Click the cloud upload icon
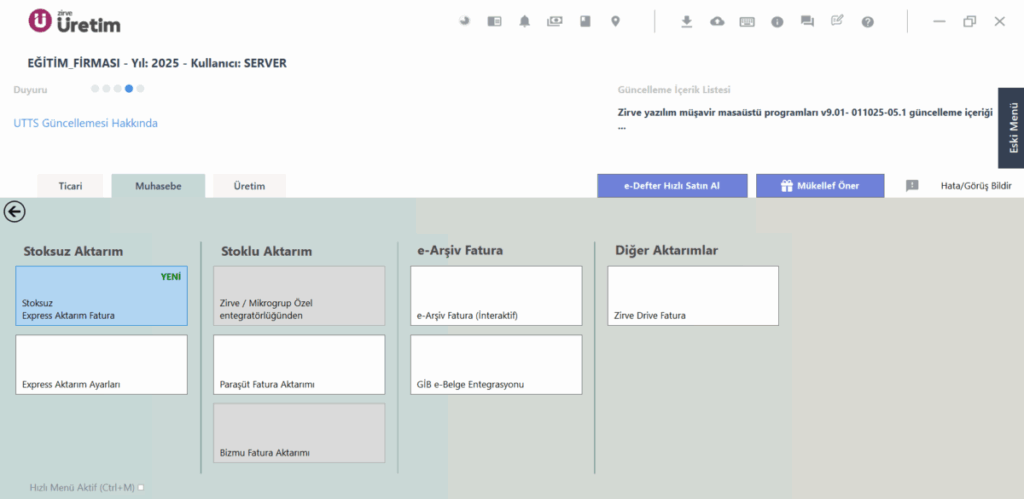This screenshot has width=1024, height=499. pos(717,22)
